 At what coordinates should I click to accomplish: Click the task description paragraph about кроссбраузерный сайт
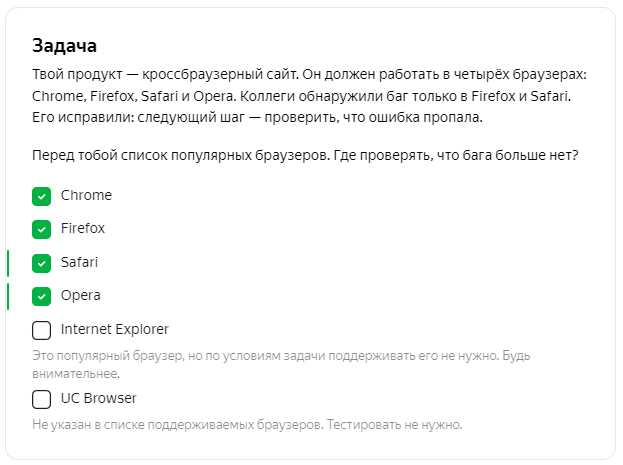pyautogui.click(x=309, y=96)
